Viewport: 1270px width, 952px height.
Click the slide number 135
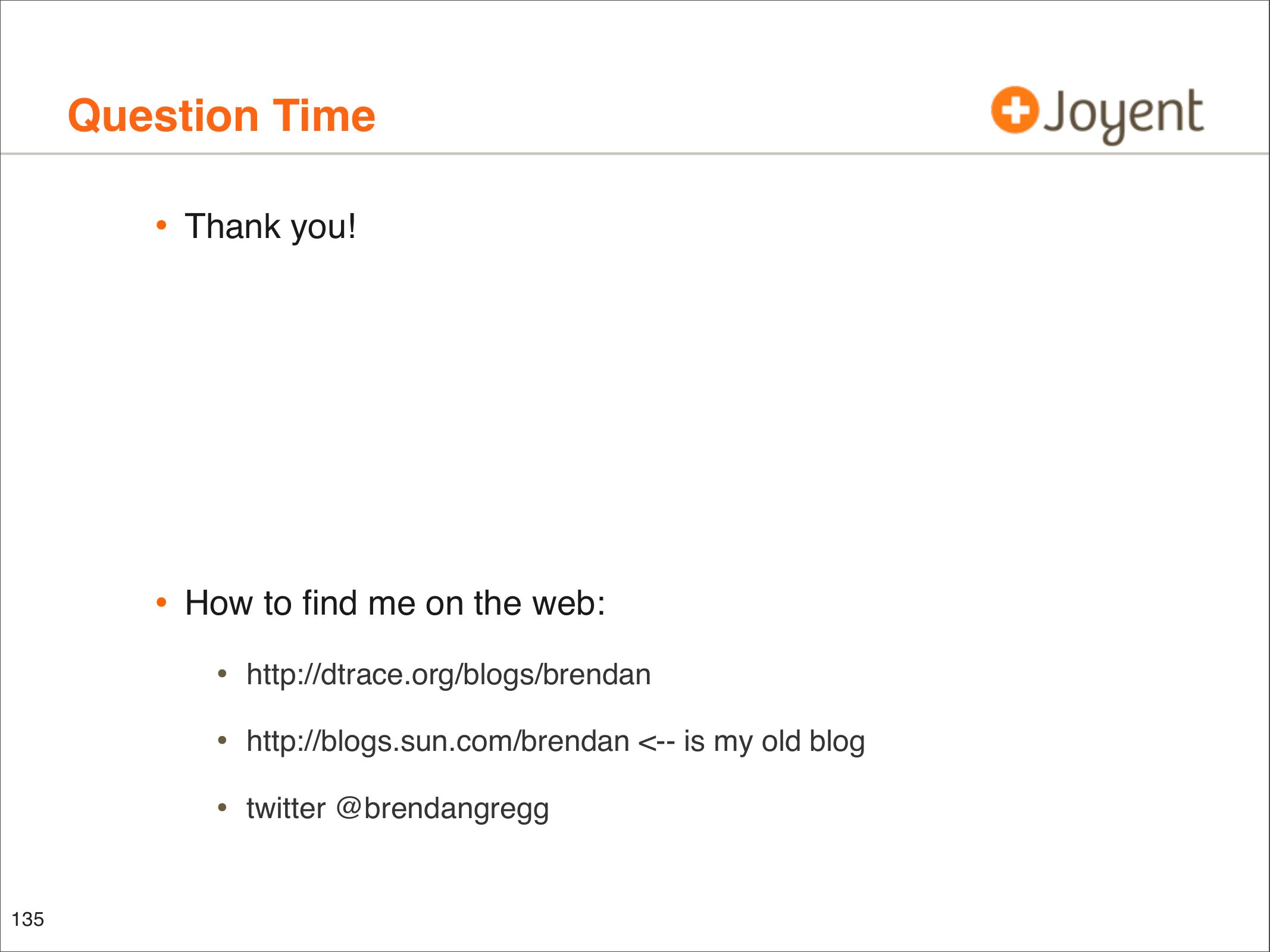coord(28,919)
